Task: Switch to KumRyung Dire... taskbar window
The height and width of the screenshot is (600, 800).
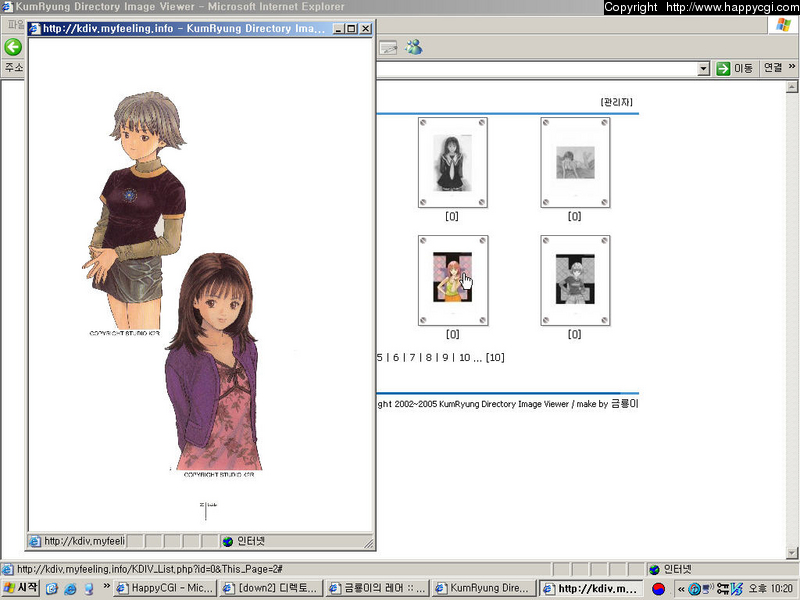Action: click(484, 588)
